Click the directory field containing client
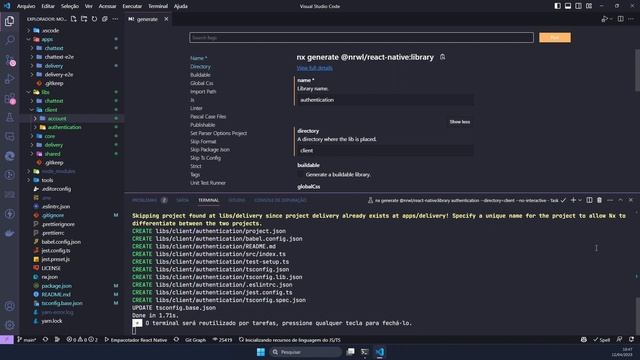The image size is (640, 360). click(x=385, y=151)
